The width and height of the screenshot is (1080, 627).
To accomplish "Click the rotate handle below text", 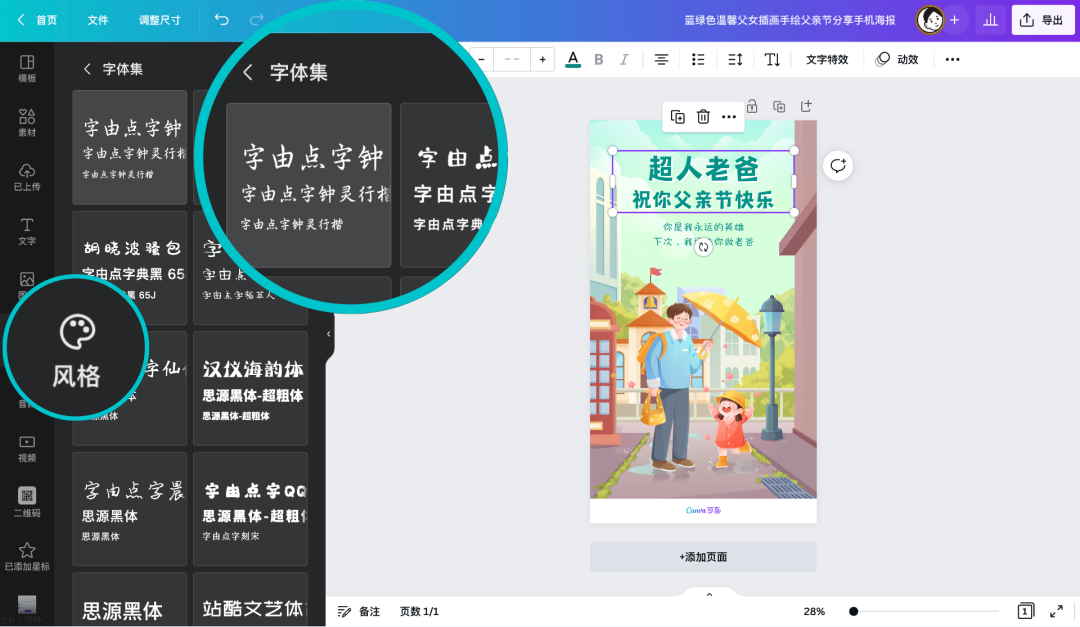I will 703,247.
